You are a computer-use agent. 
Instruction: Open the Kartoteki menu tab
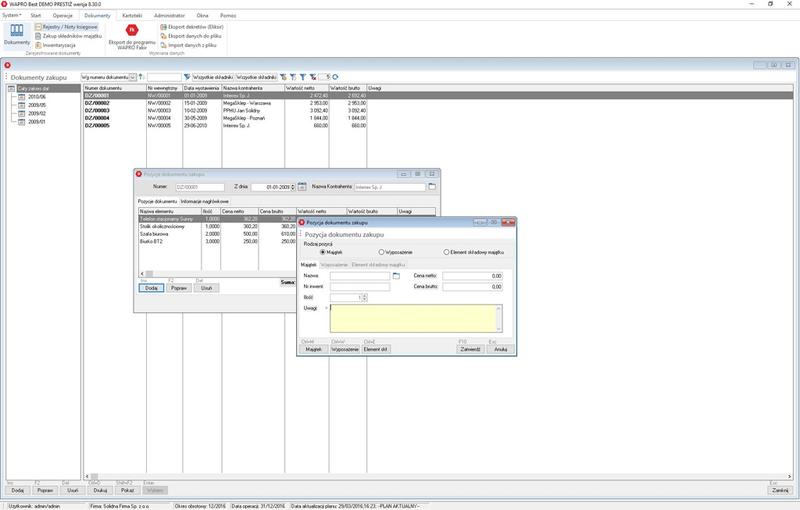click(132, 17)
